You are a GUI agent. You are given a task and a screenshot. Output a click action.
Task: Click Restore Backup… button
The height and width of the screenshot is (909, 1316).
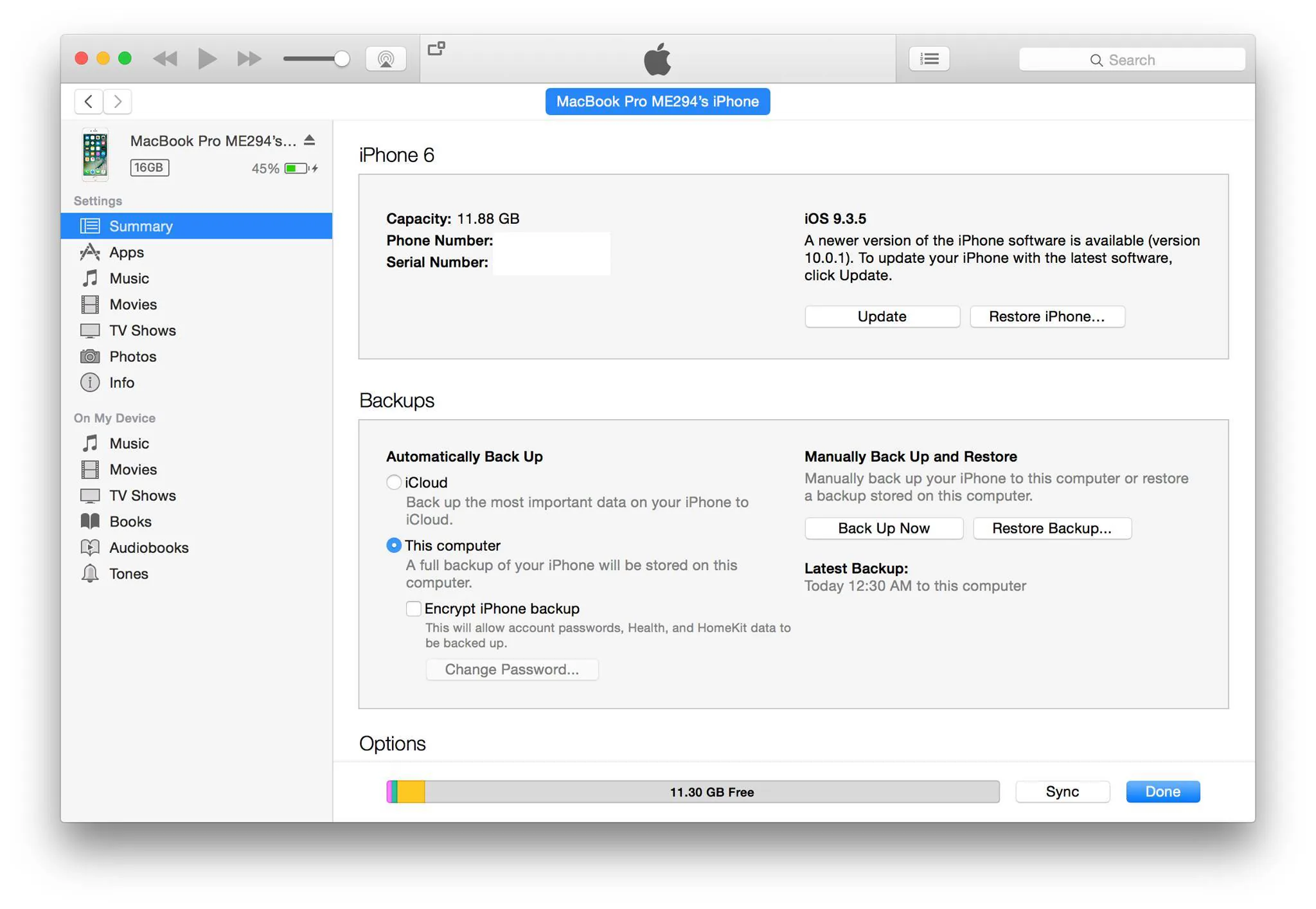click(1052, 528)
